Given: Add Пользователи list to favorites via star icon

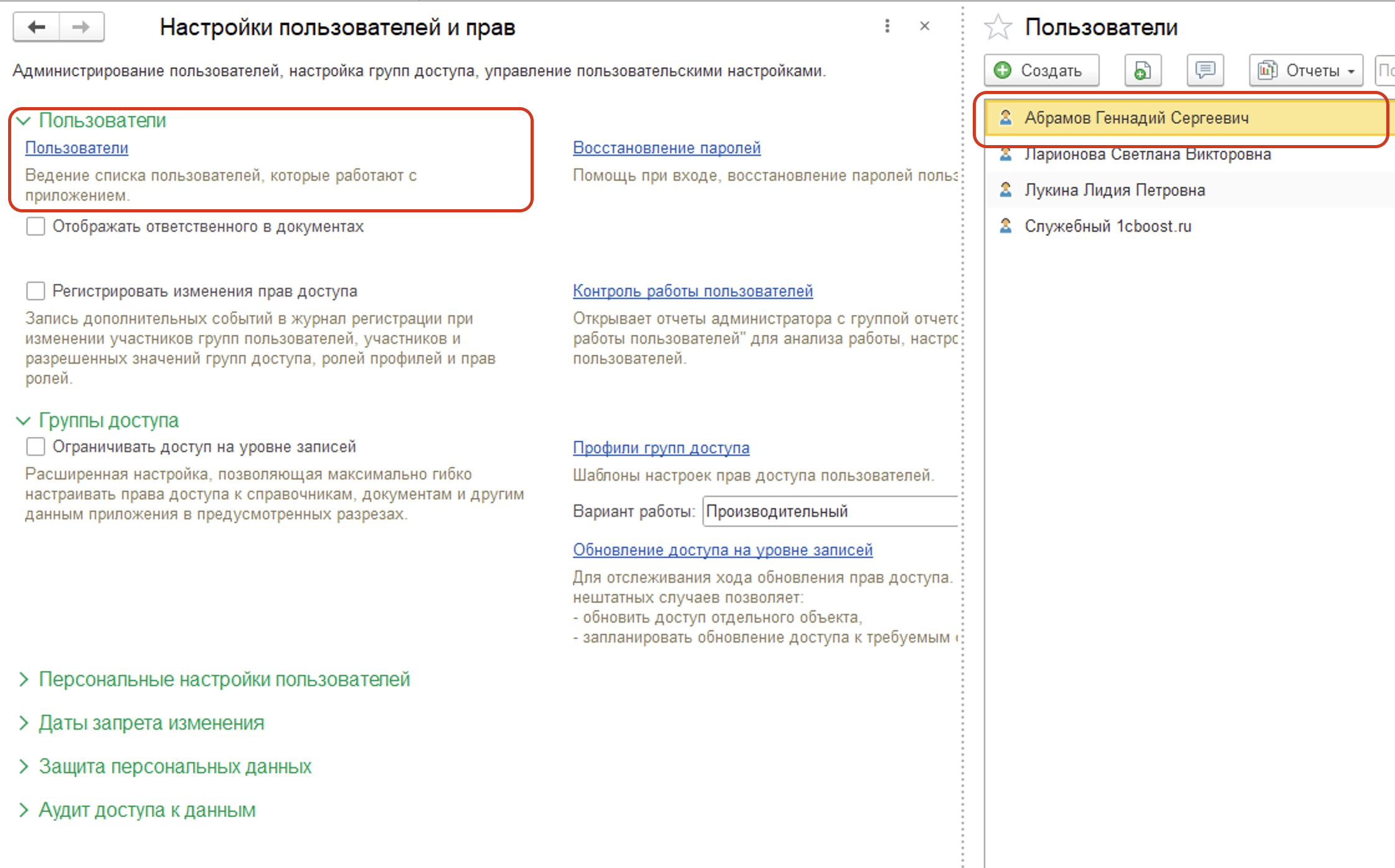Looking at the screenshot, I should tap(998, 27).
